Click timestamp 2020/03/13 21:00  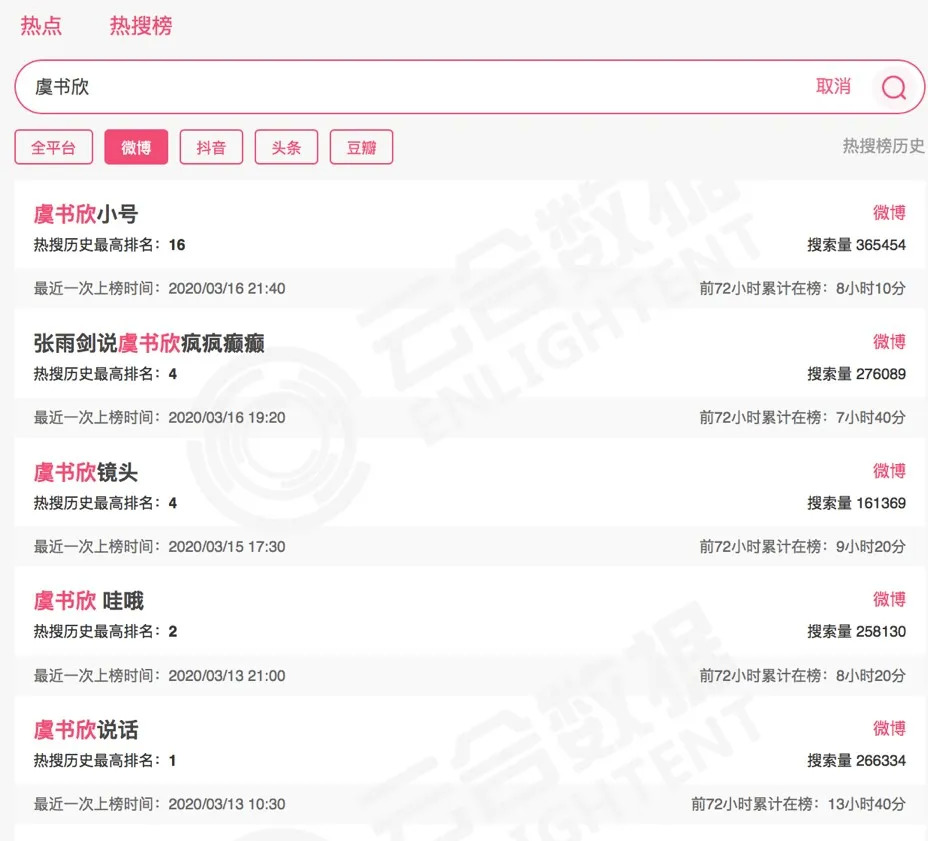coord(227,675)
